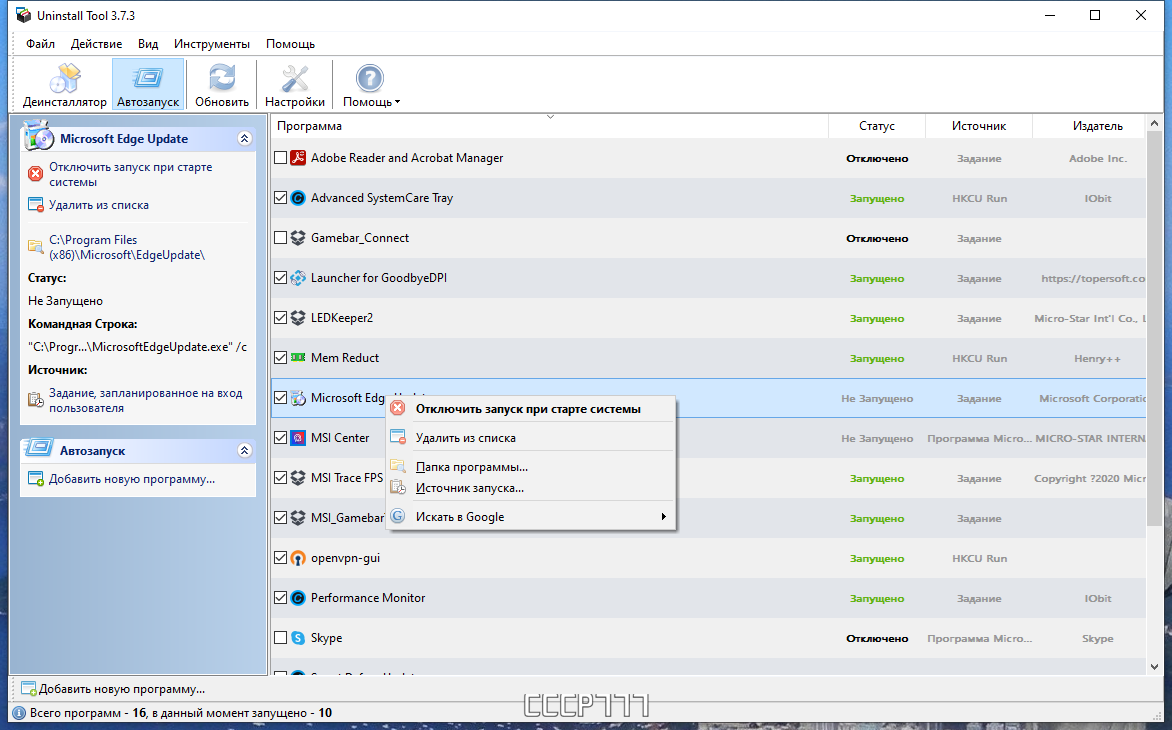Click the Adobe Reader program icon
Image resolution: width=1172 pixels, height=730 pixels.
(298, 158)
